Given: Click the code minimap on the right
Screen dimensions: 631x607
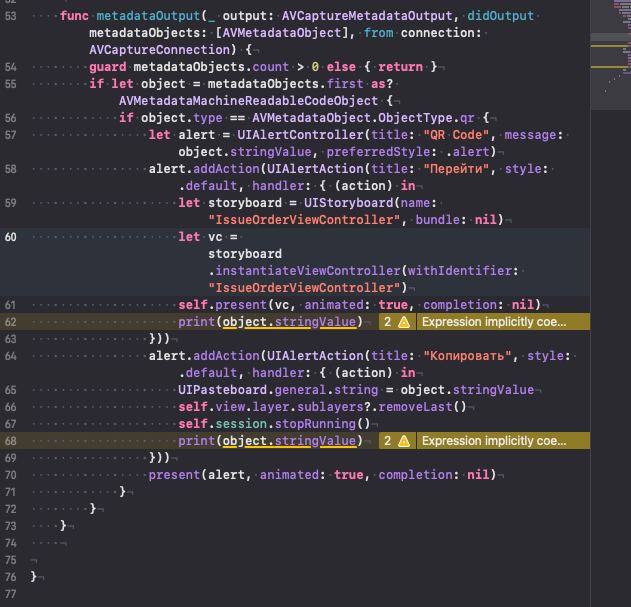Looking at the screenshot, I should tap(610, 54).
